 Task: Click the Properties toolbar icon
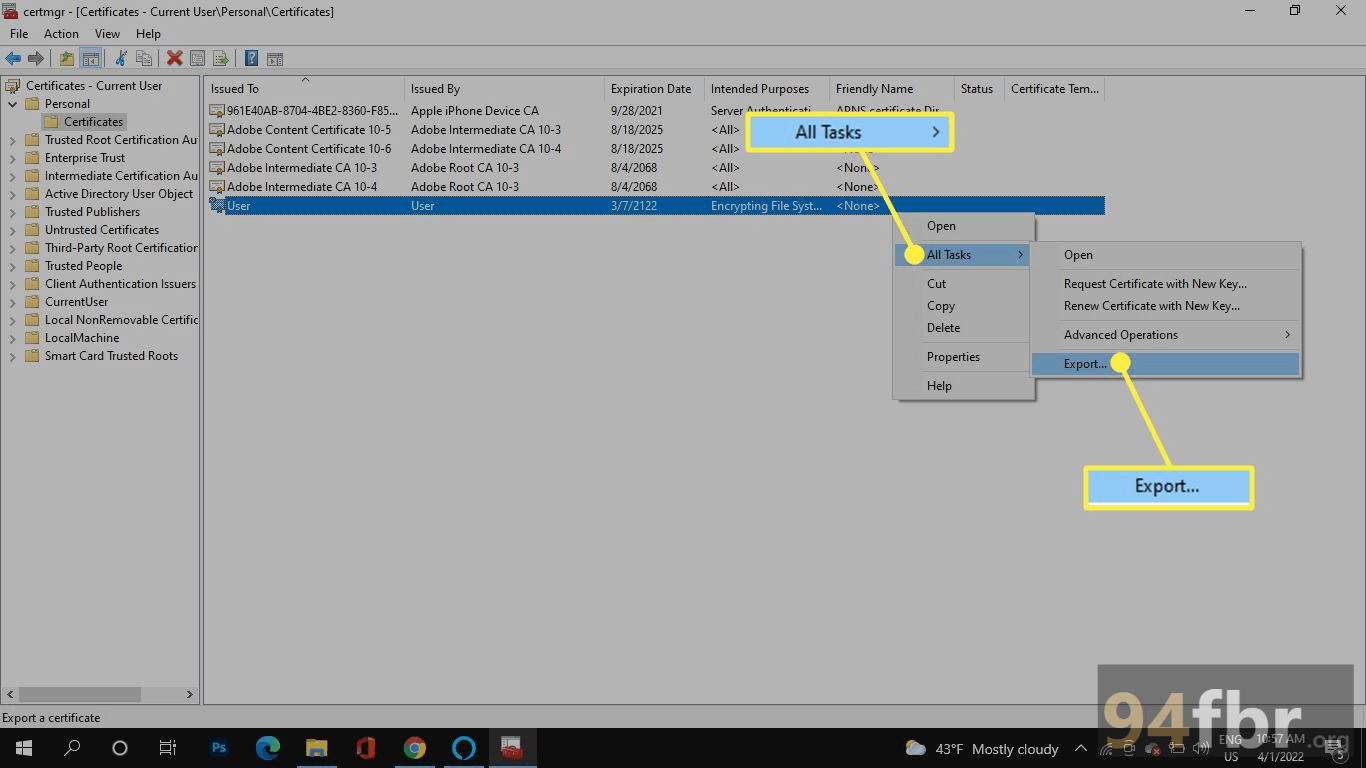(x=197, y=59)
